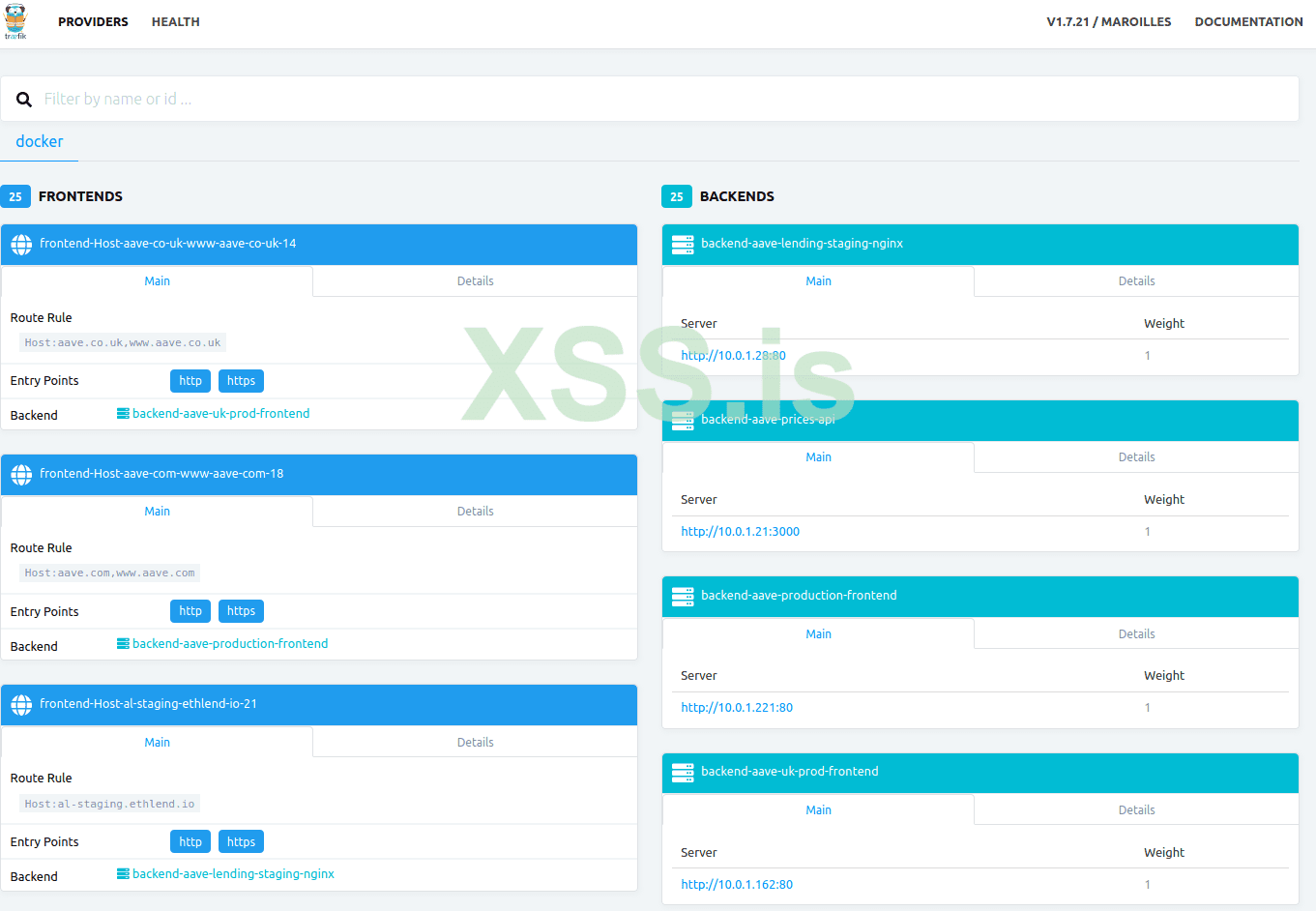Click version V1.7.21 / MAROILLES link

click(1109, 22)
